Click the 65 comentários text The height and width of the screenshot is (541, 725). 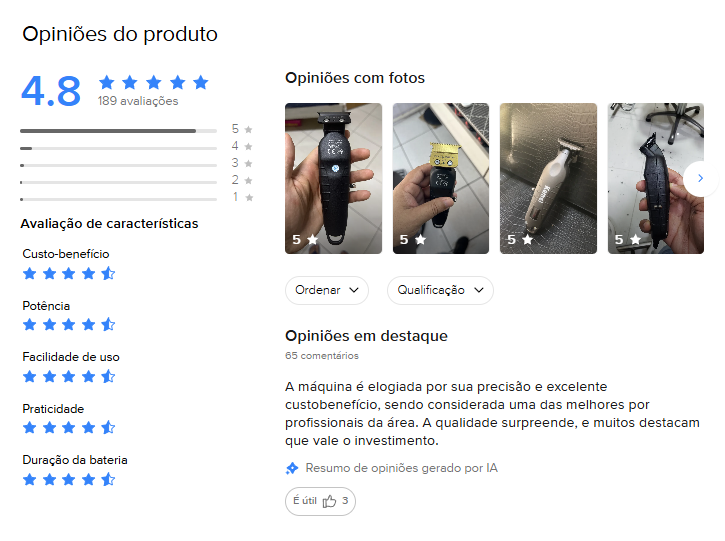[x=322, y=356]
